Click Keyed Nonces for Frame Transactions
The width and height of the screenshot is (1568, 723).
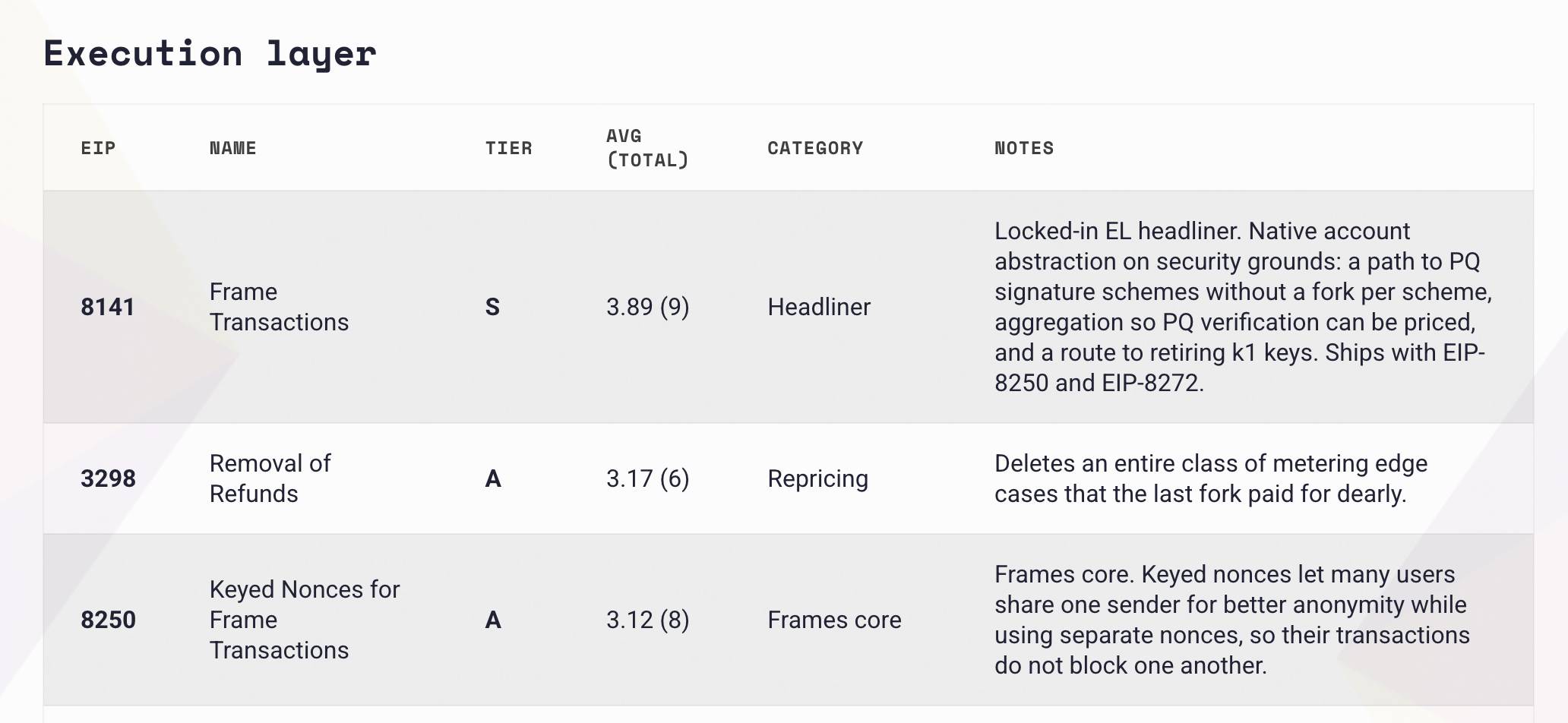click(304, 620)
